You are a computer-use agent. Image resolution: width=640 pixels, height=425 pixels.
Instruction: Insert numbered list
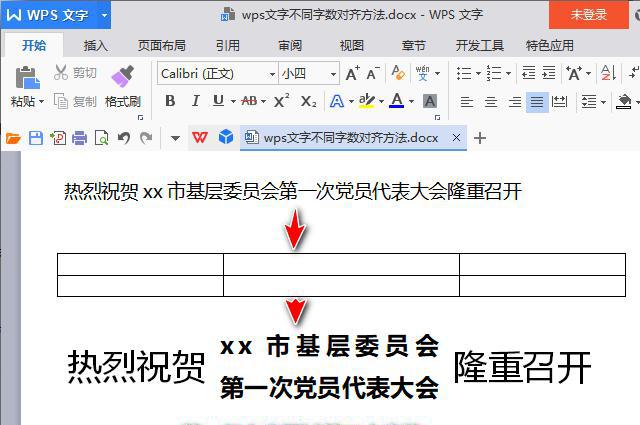click(x=494, y=73)
